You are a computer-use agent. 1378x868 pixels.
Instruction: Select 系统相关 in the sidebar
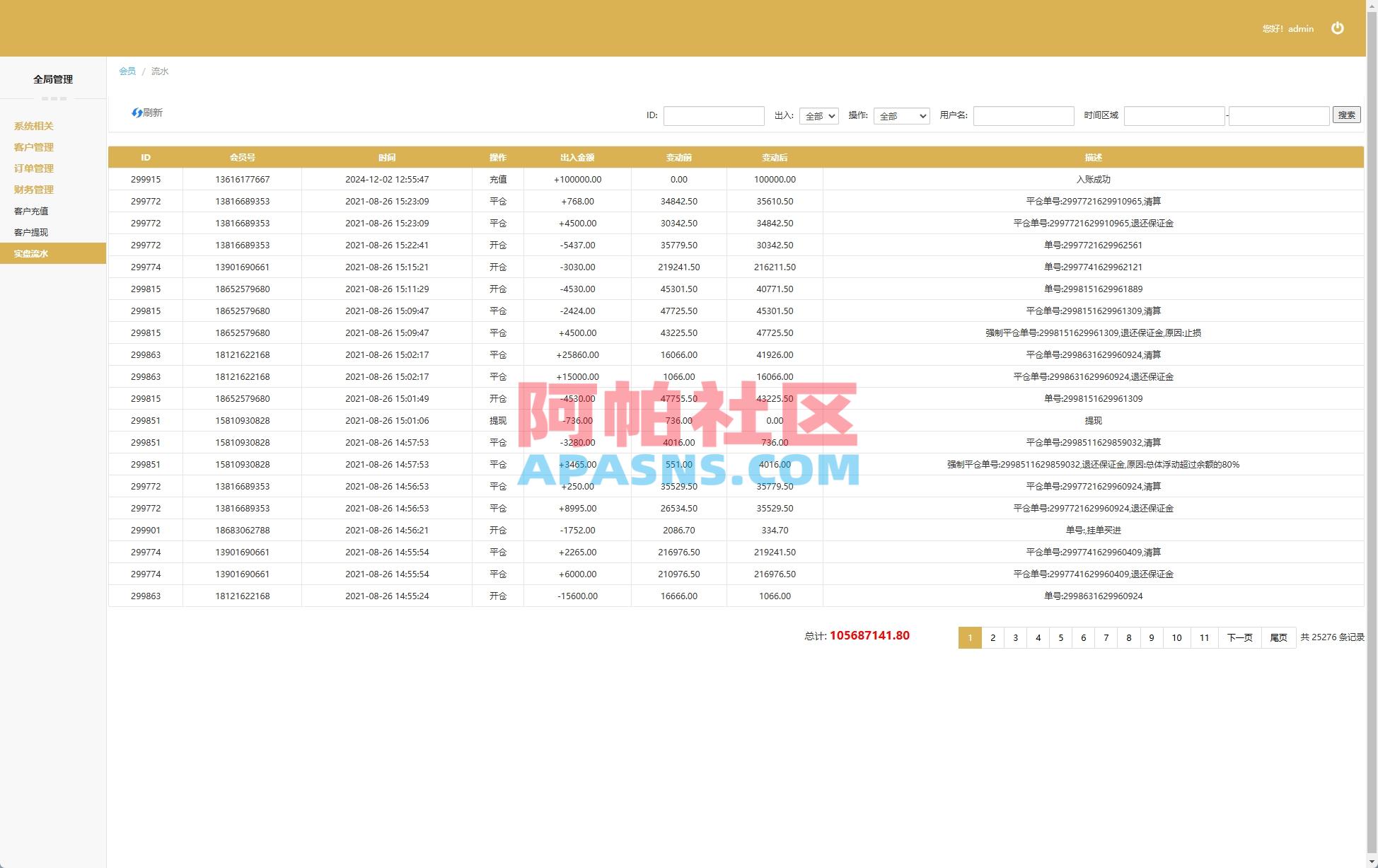[x=33, y=126]
